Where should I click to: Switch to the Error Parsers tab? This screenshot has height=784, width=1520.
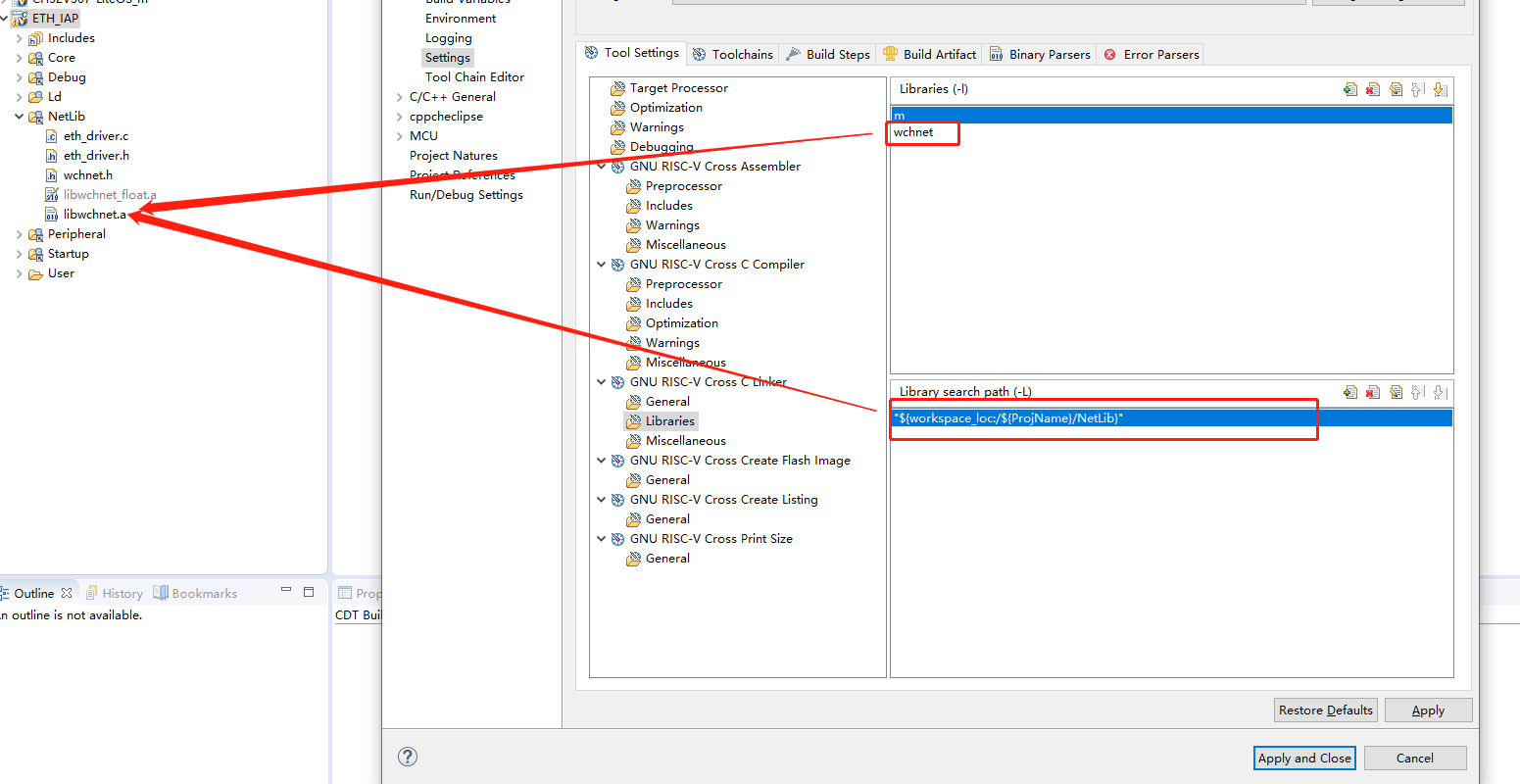[1152, 55]
